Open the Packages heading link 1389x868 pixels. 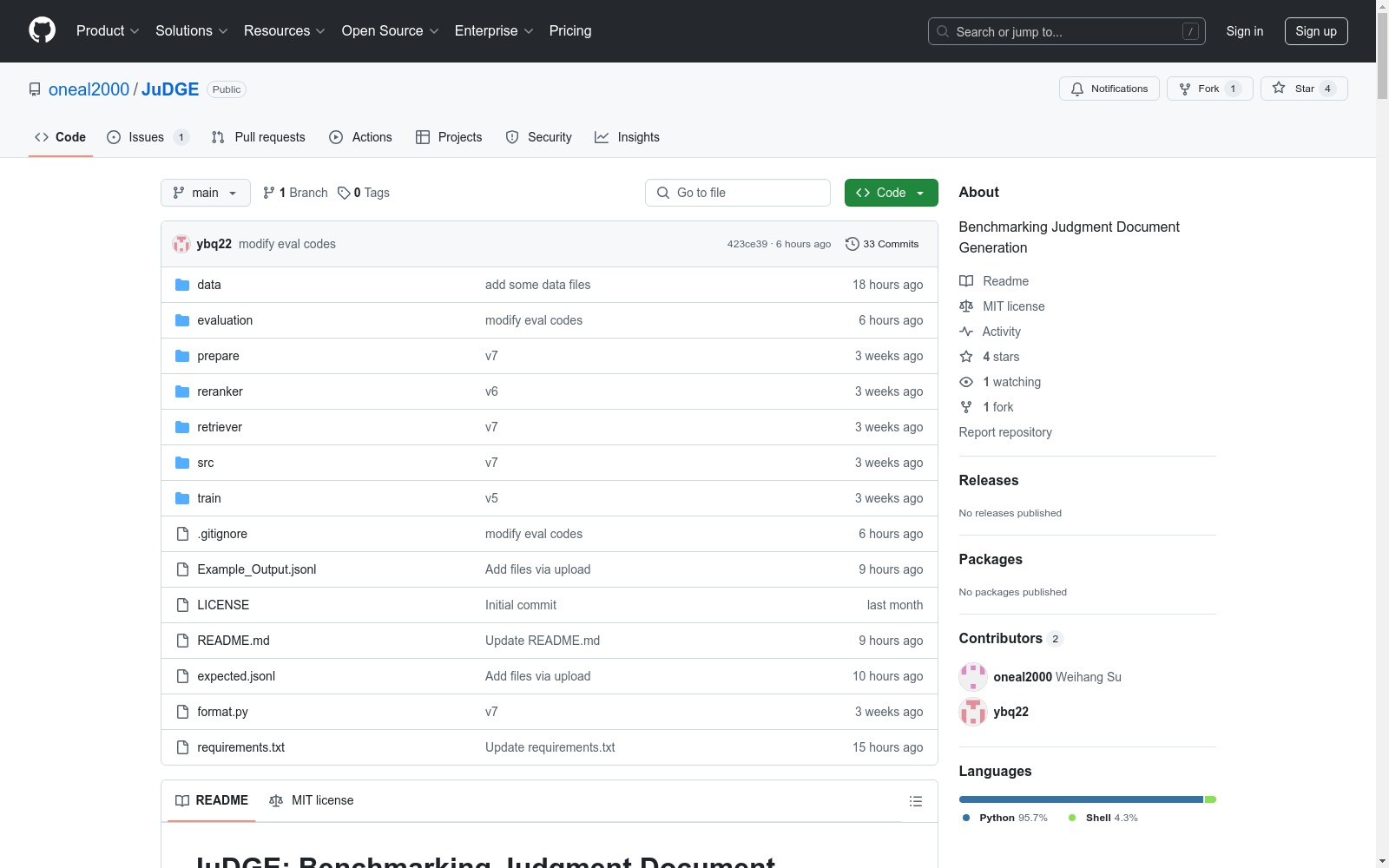tap(991, 559)
